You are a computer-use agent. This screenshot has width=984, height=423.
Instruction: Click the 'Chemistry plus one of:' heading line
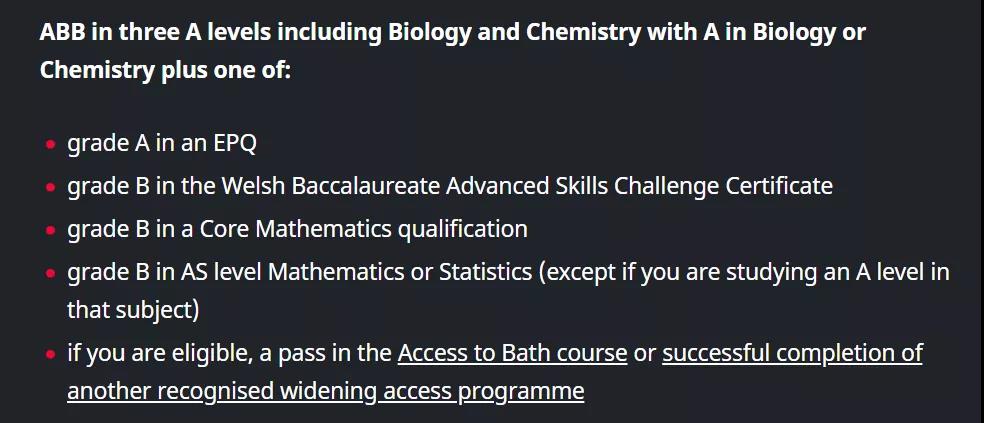tap(165, 70)
